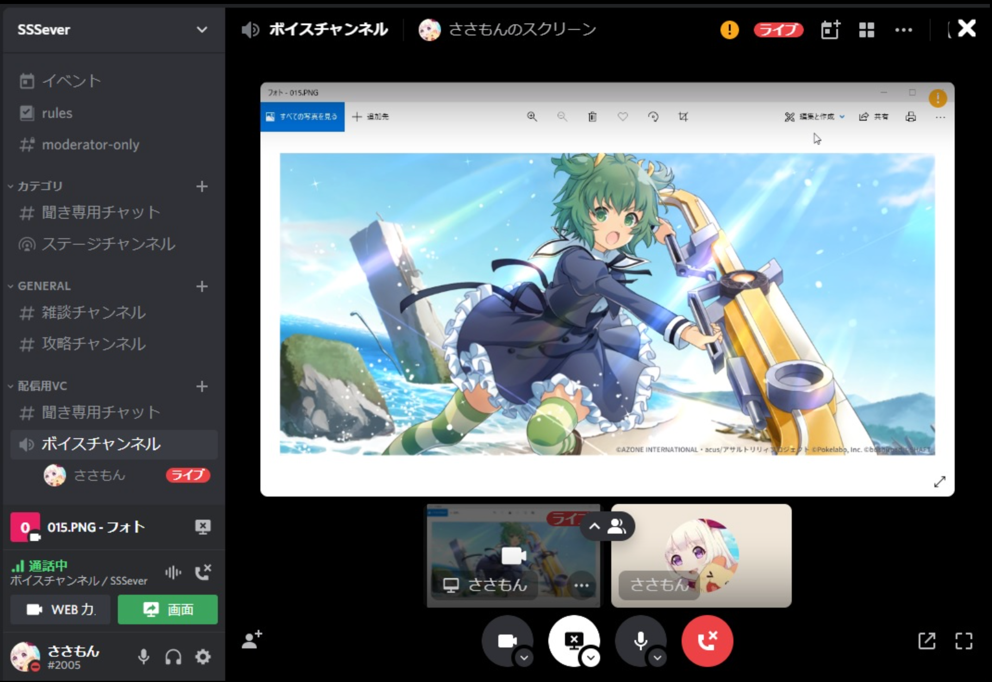Open Photos more options ellipsis
This screenshot has width=992, height=682.
tap(940, 118)
